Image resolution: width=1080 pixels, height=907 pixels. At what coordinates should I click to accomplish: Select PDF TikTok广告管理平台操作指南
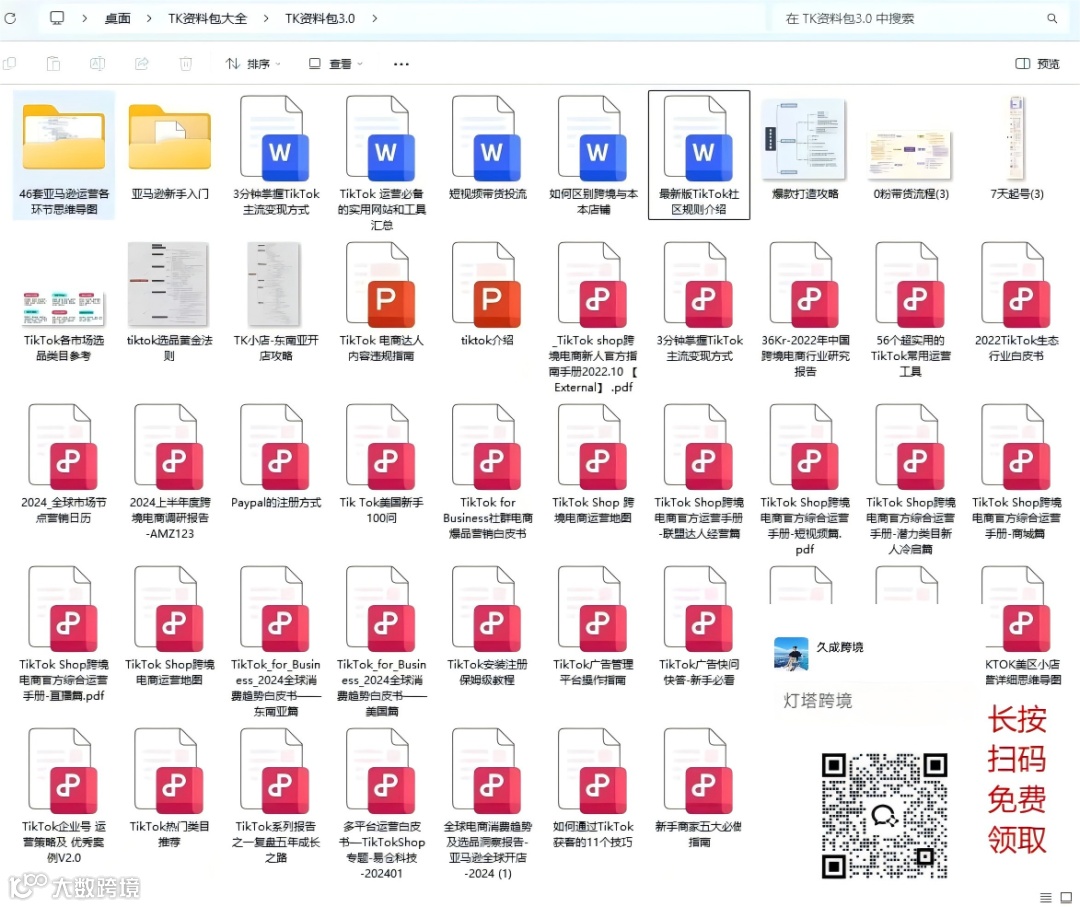point(593,625)
